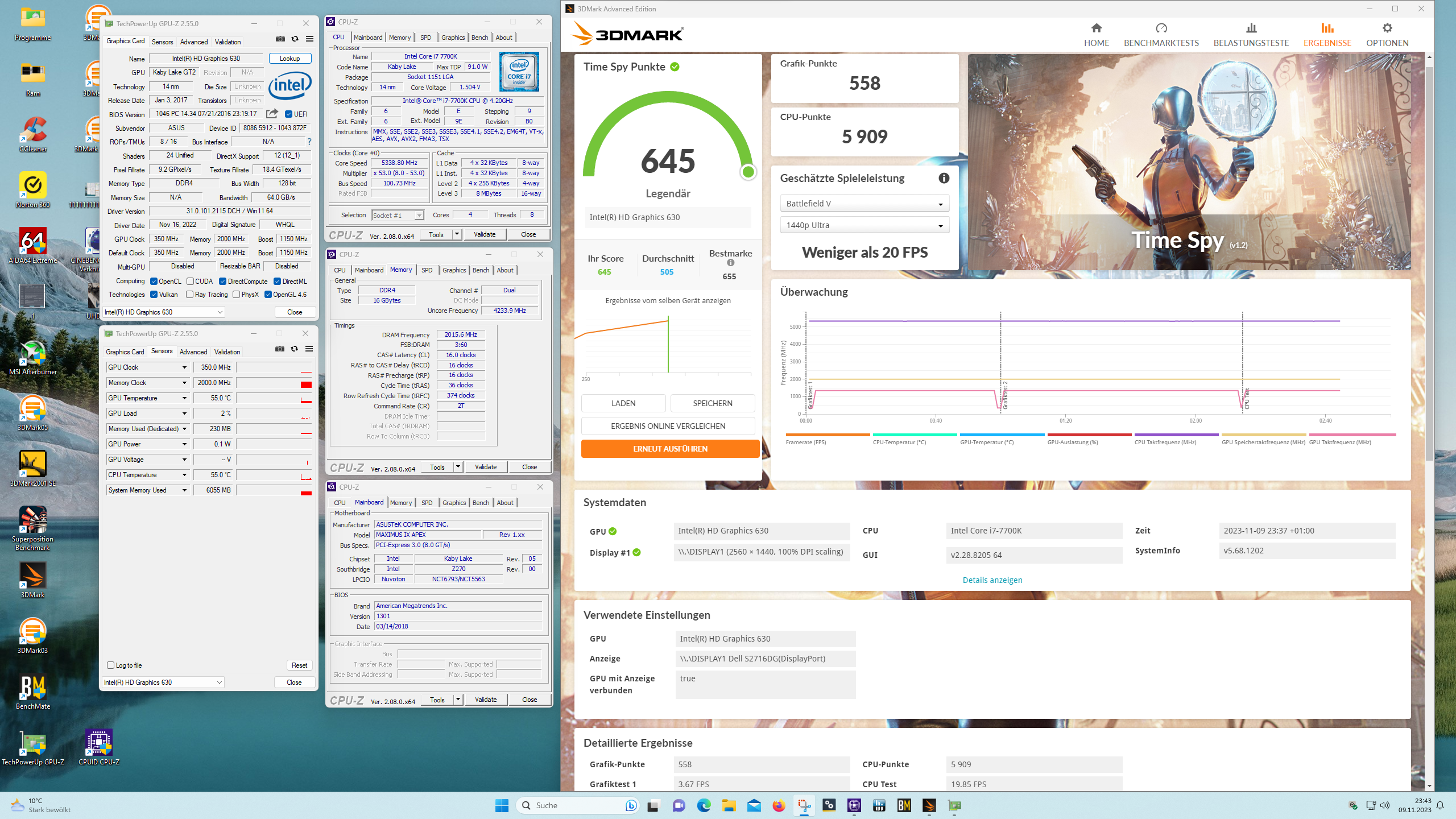Expand GPU Temperature sensor dropdown
The height and width of the screenshot is (819, 1456).
tap(184, 398)
